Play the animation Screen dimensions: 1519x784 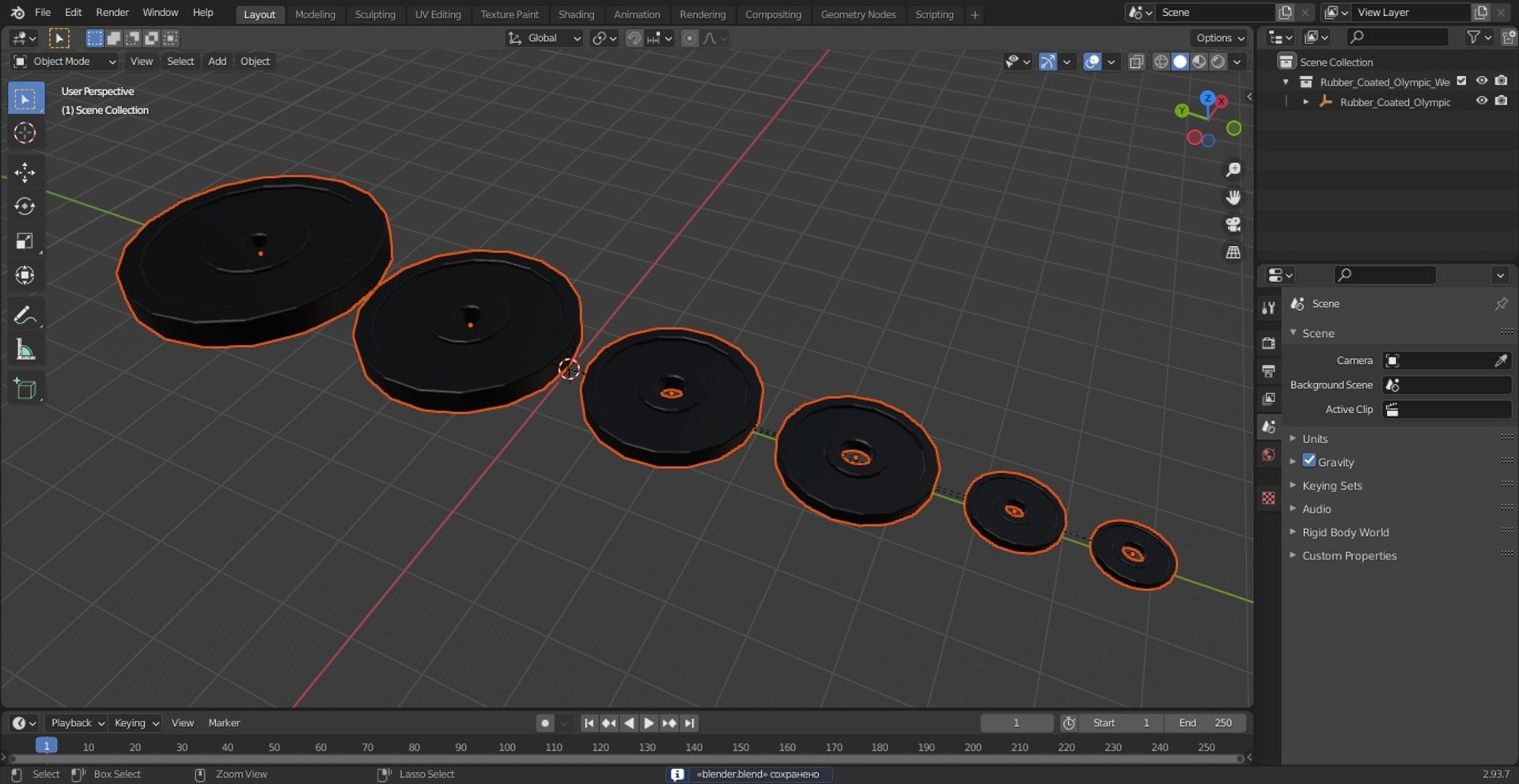[649, 723]
